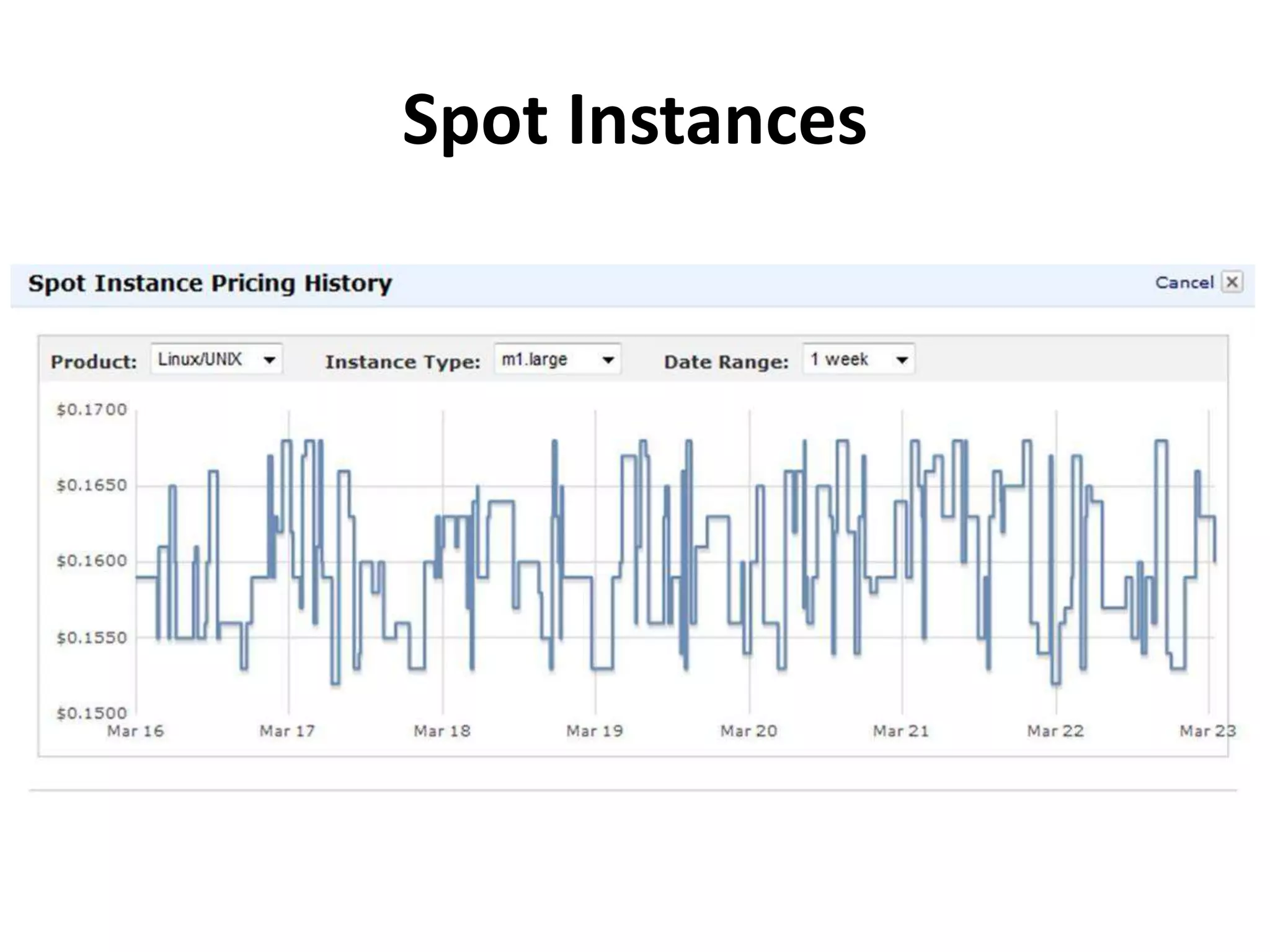Click the $0.1700 price axis label

click(92, 410)
